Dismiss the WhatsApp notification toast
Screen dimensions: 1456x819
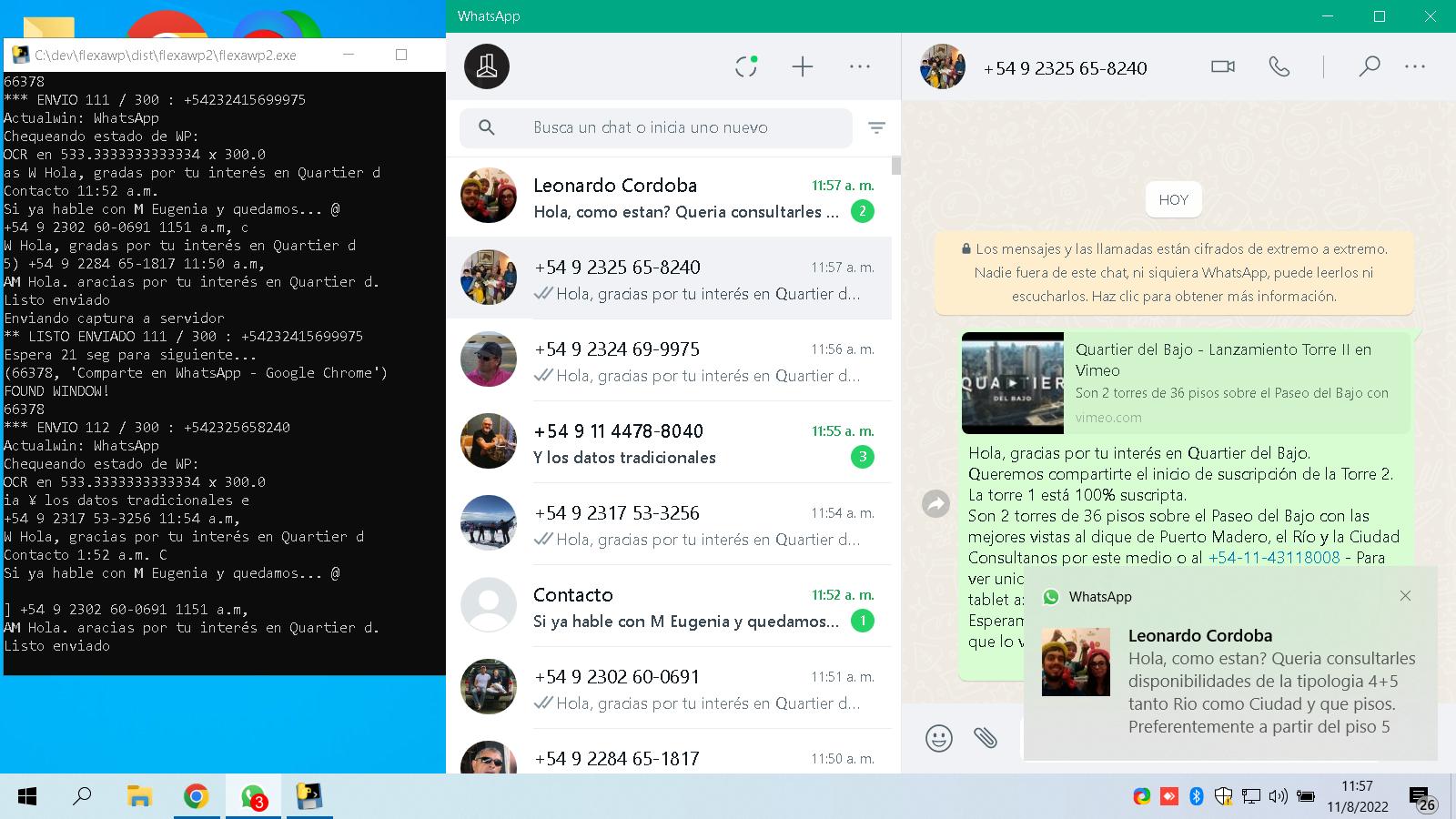[x=1405, y=596]
